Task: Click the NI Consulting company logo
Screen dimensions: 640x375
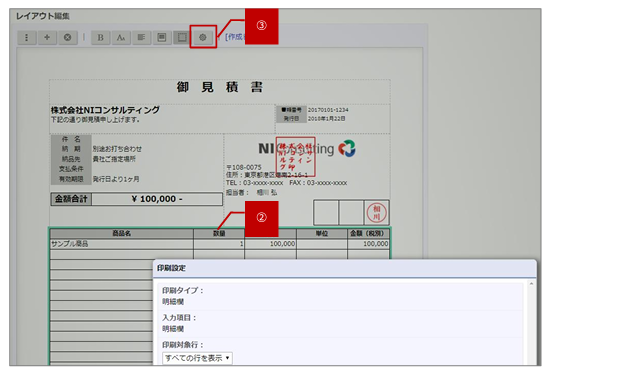Action: click(x=307, y=149)
